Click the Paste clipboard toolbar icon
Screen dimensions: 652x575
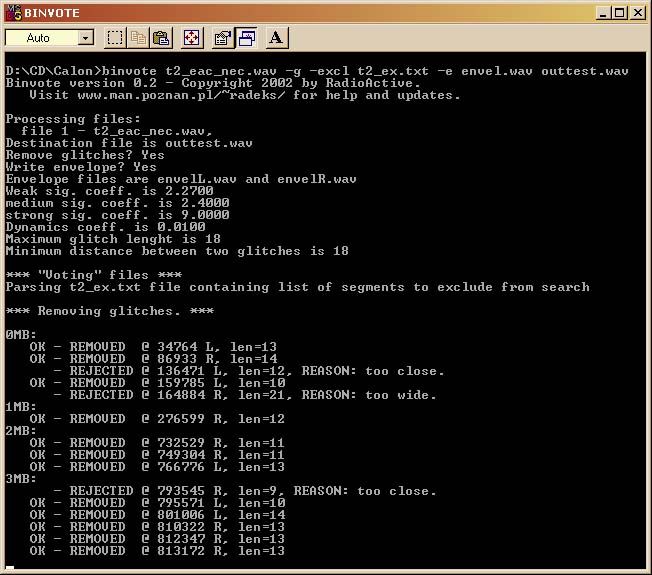[x=161, y=38]
